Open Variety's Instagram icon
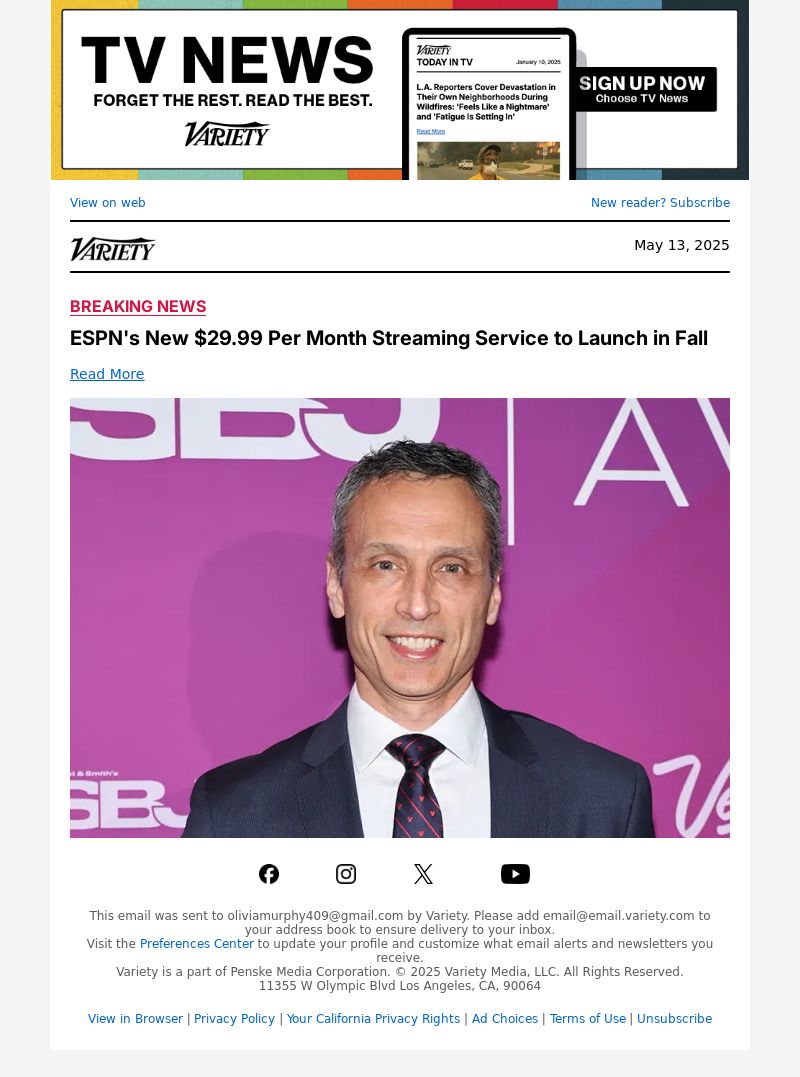800x1077 pixels. click(x=345, y=874)
